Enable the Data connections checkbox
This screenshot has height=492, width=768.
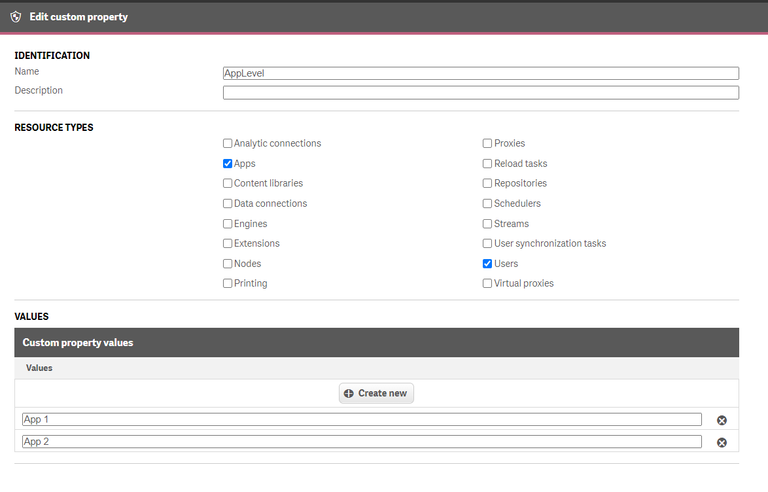(x=227, y=203)
